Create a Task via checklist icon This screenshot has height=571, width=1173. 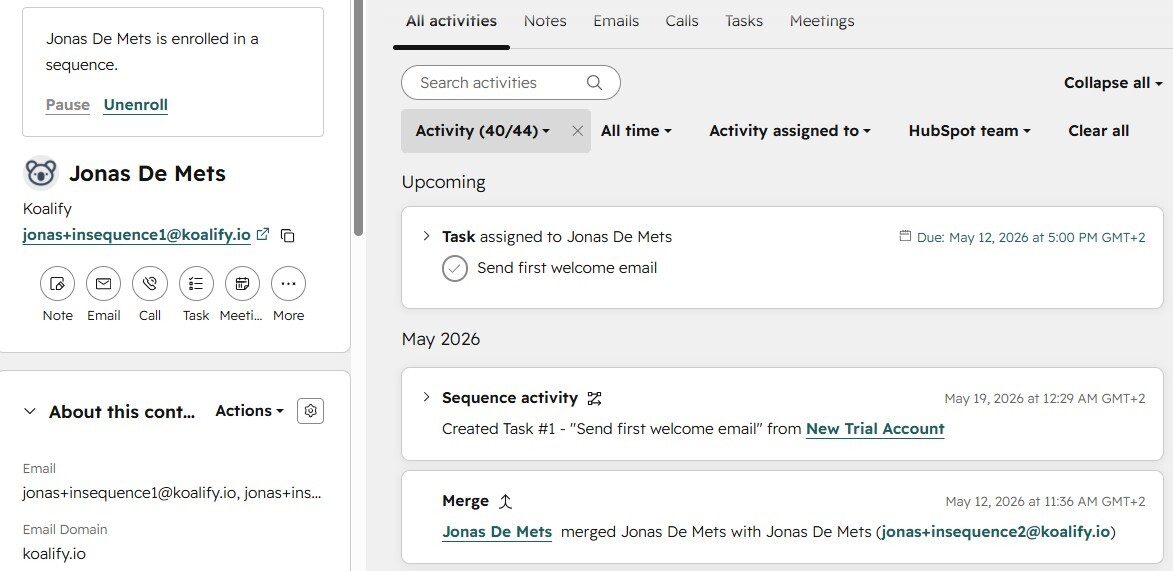(196, 284)
